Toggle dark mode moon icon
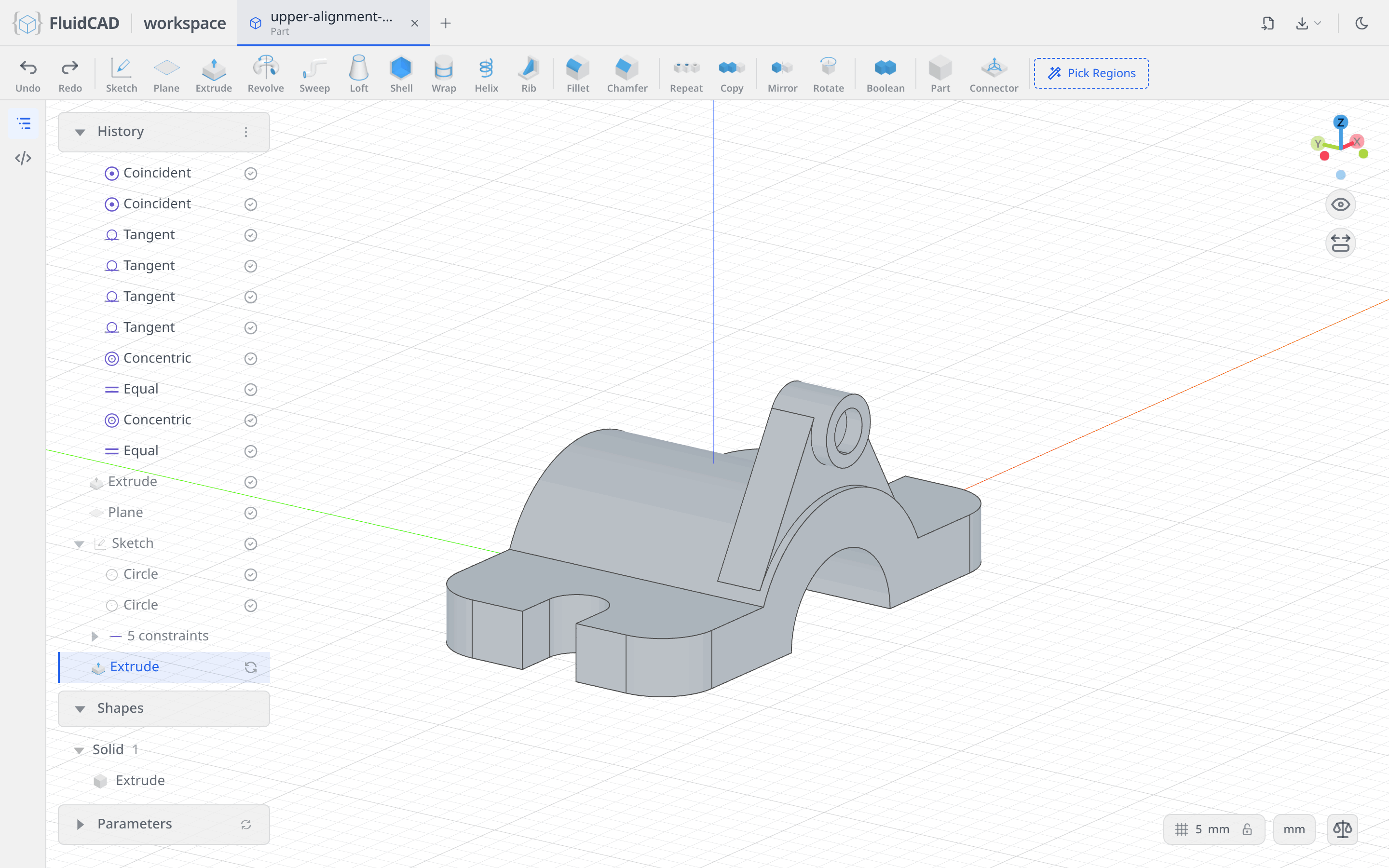1389x868 pixels. click(1362, 23)
